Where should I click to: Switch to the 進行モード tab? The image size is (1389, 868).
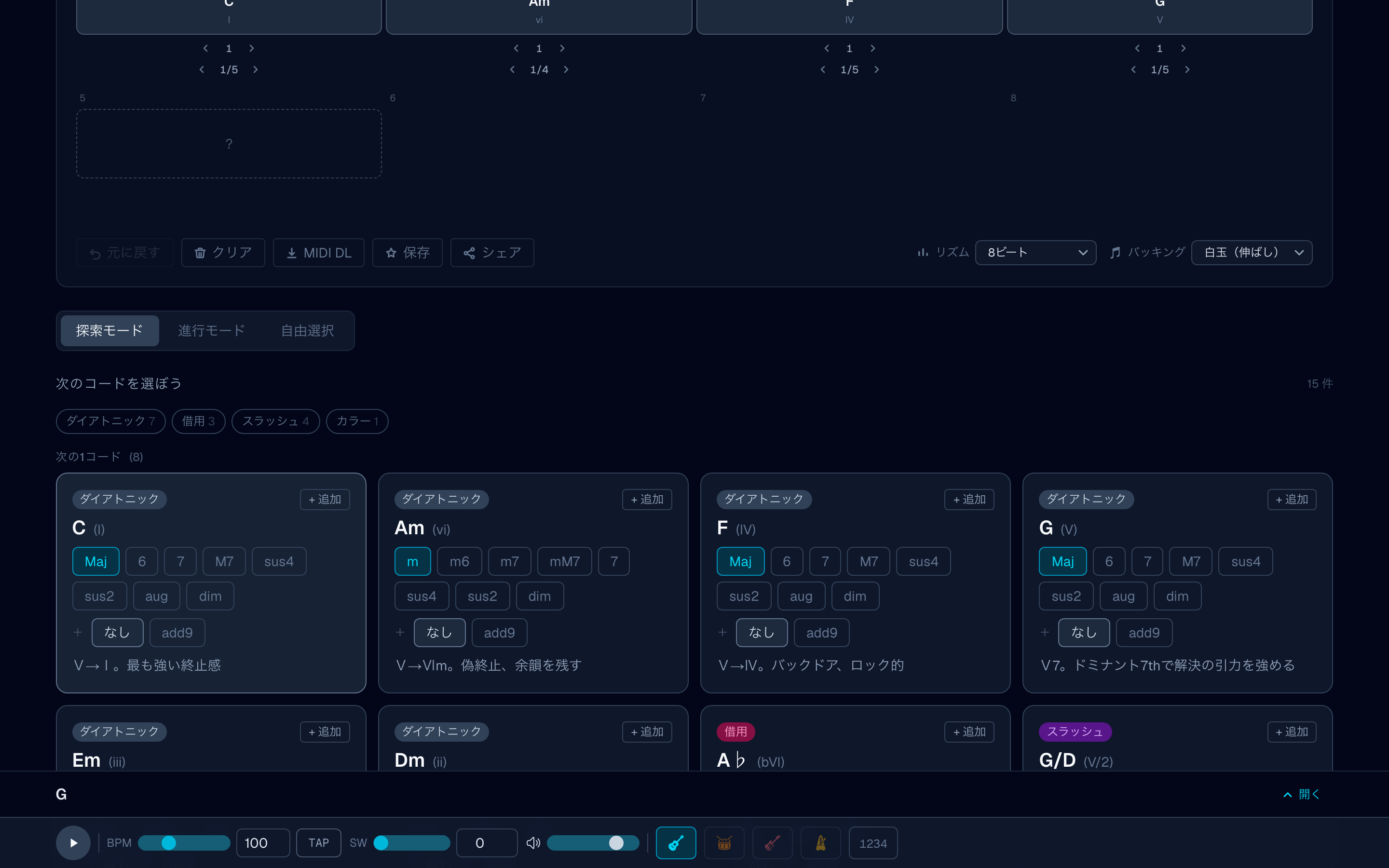pos(211,331)
